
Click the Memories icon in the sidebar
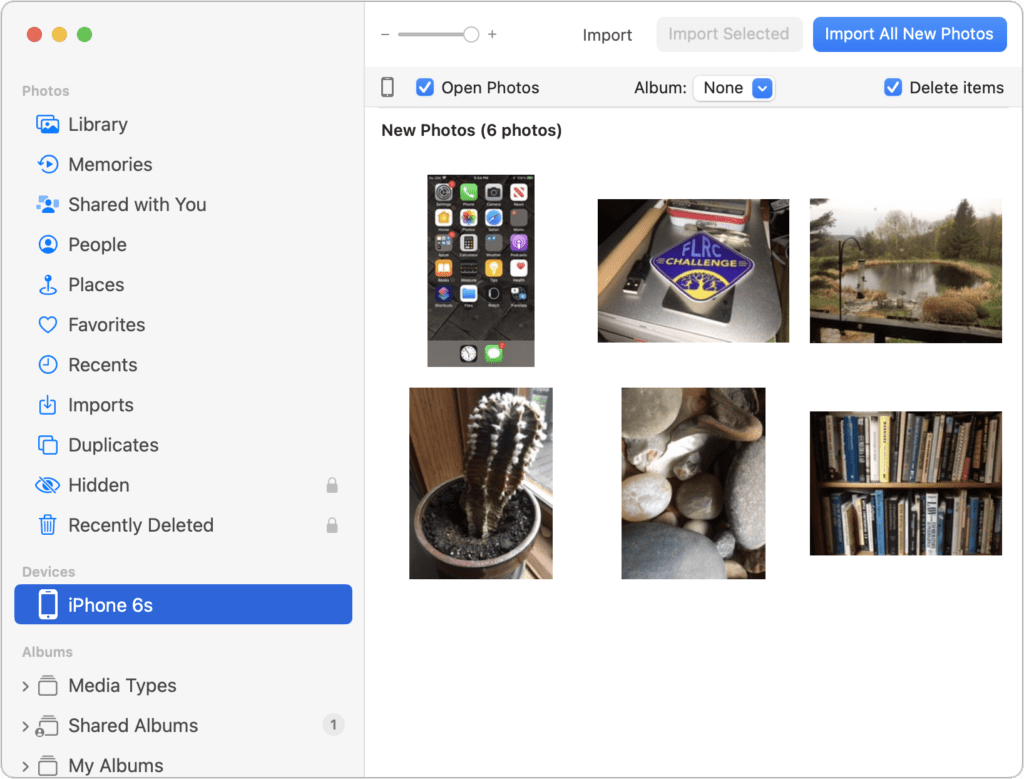click(x=47, y=165)
